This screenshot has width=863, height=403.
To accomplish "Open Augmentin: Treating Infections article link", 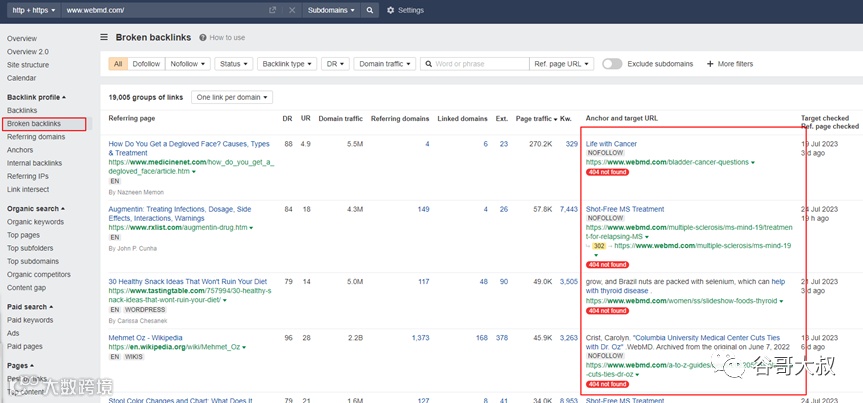I will (x=180, y=214).
